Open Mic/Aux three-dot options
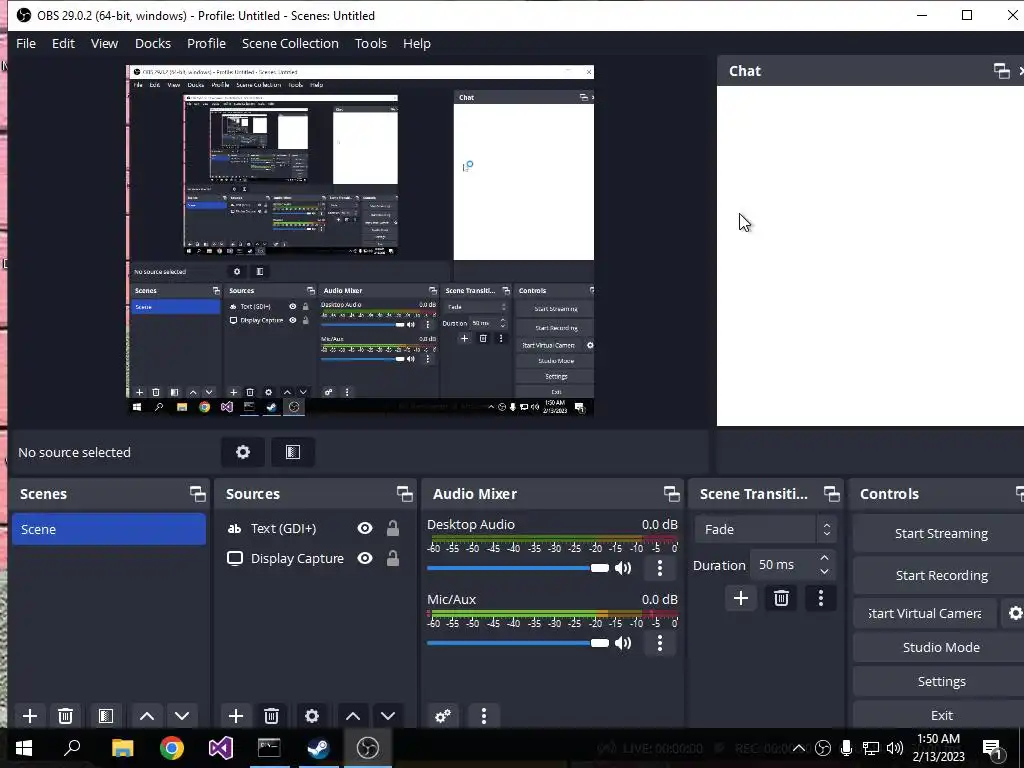1024x768 pixels. coord(660,643)
